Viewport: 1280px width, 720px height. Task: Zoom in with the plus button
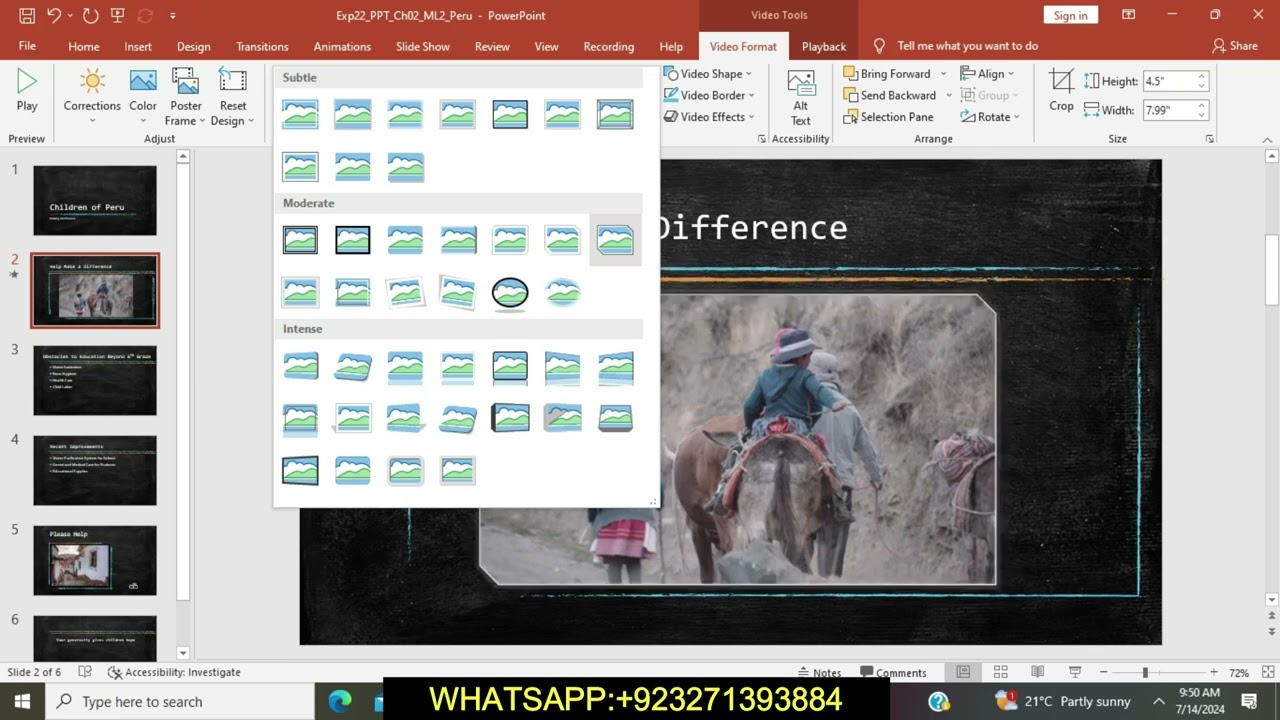[x=1214, y=673]
